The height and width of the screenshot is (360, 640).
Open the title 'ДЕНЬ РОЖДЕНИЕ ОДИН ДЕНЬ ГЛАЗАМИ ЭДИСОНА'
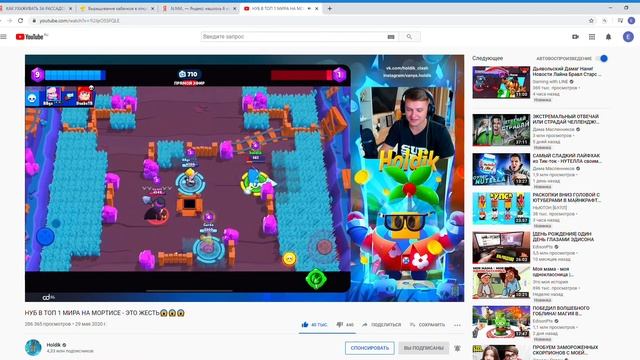coord(563,237)
